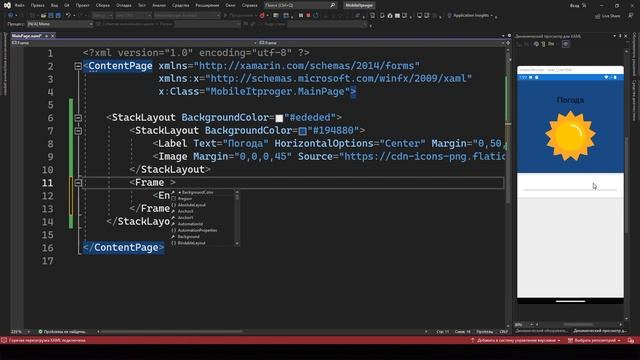Pin the MainPage.xaml tab

pos(47,36)
